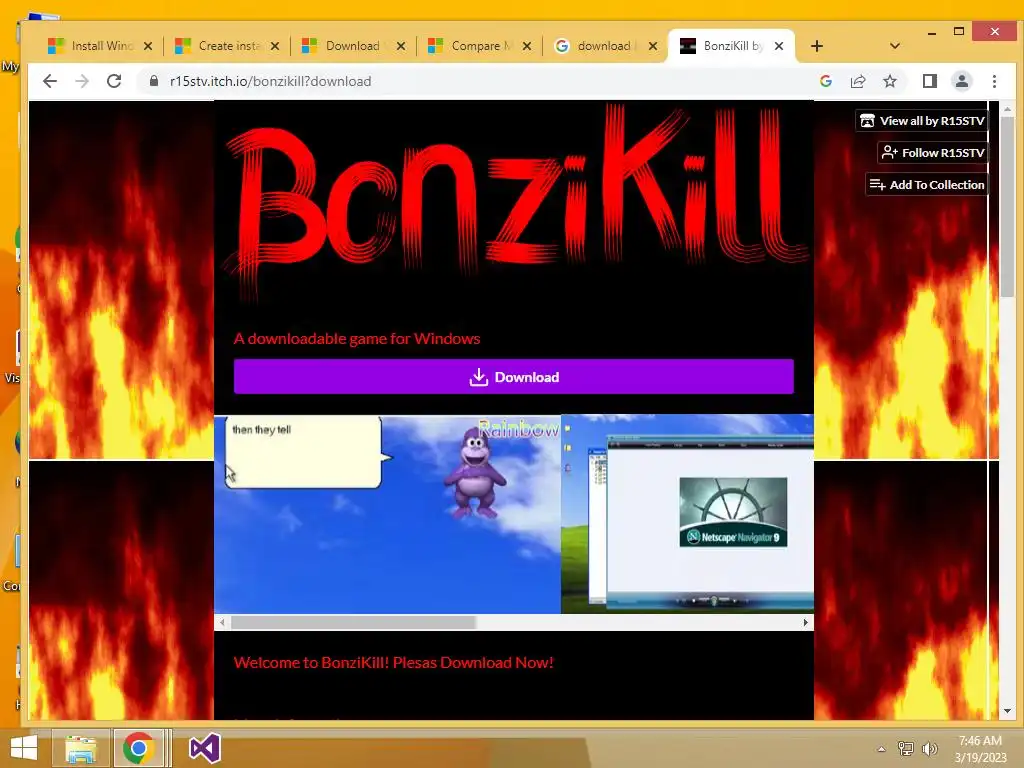
Task: Go back to the previous page
Action: pyautogui.click(x=50, y=81)
